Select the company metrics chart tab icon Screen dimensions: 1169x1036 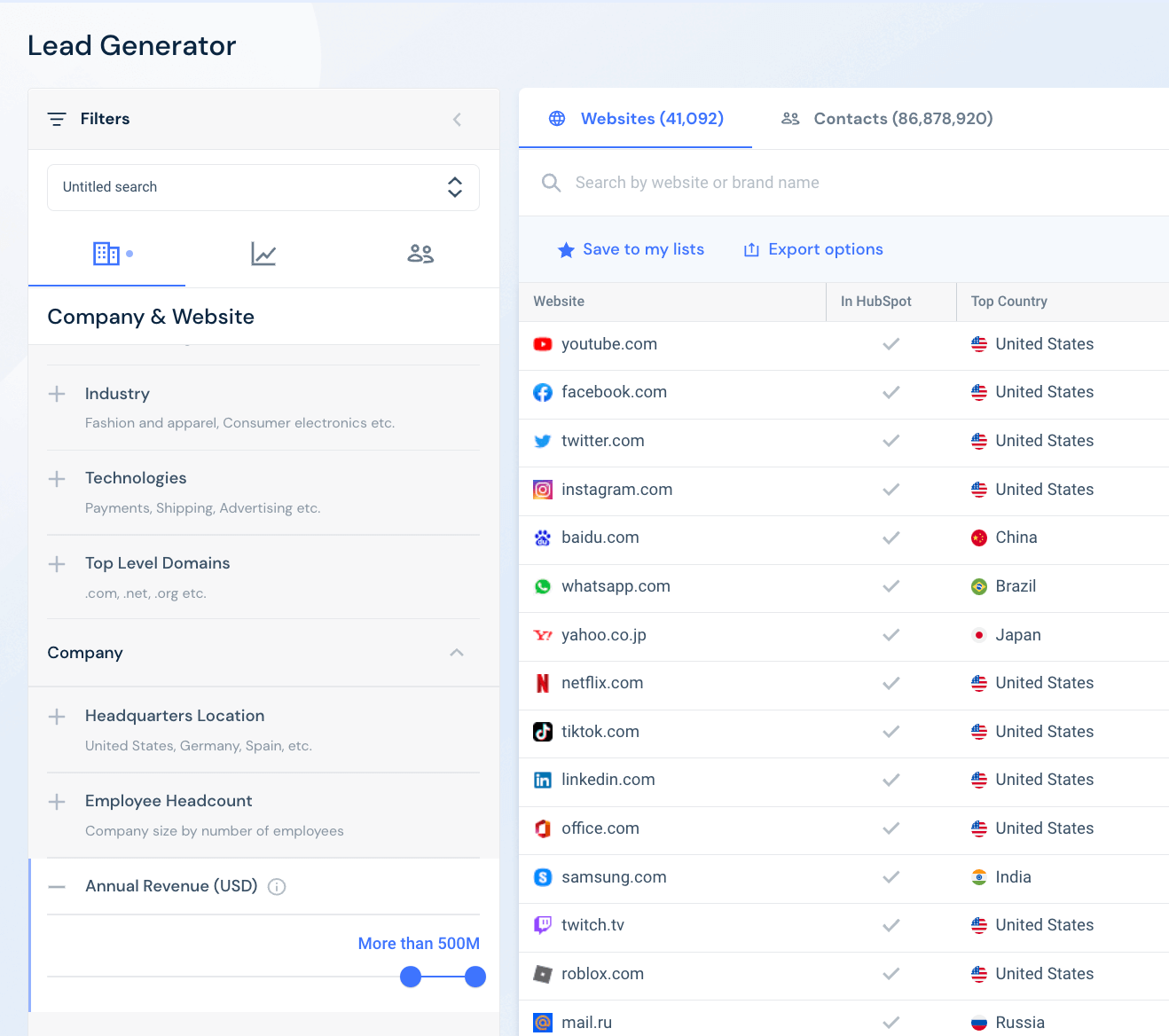(x=263, y=254)
